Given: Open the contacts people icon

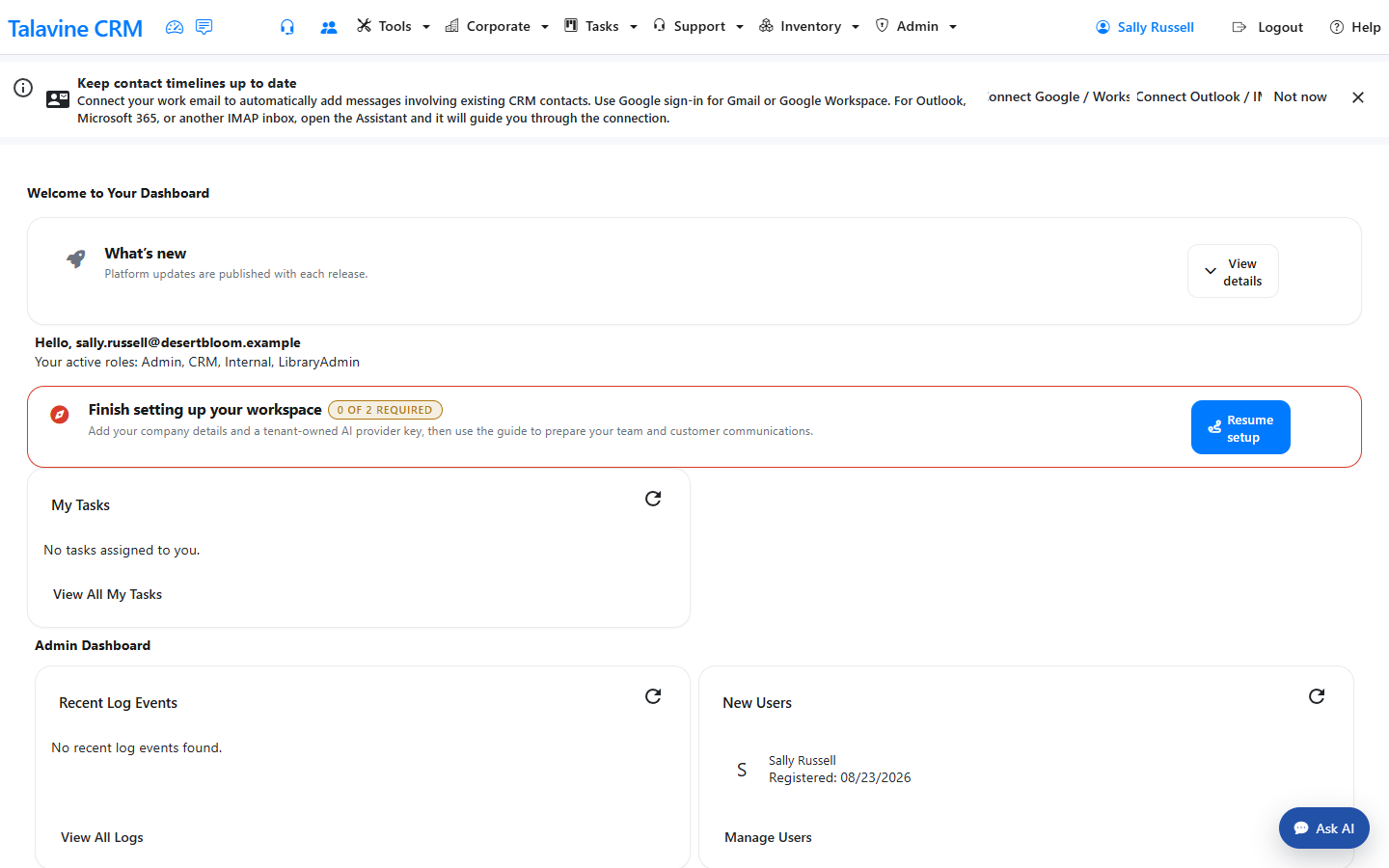Looking at the screenshot, I should 329,27.
